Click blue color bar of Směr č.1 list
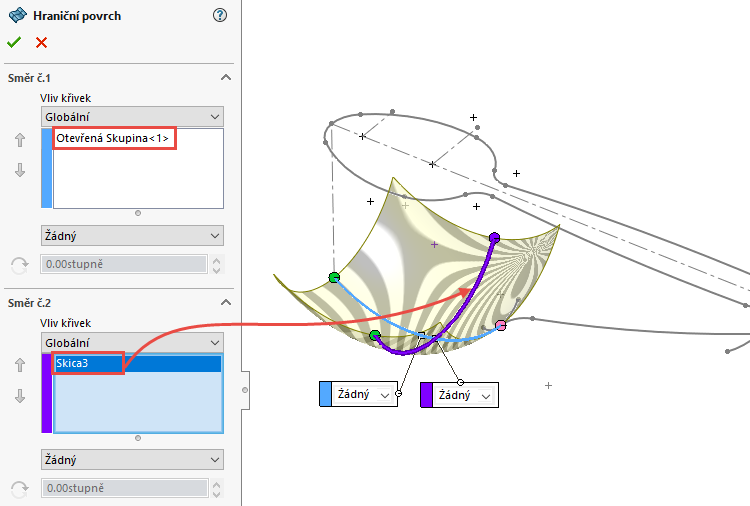The width and height of the screenshot is (750, 506). coord(46,168)
